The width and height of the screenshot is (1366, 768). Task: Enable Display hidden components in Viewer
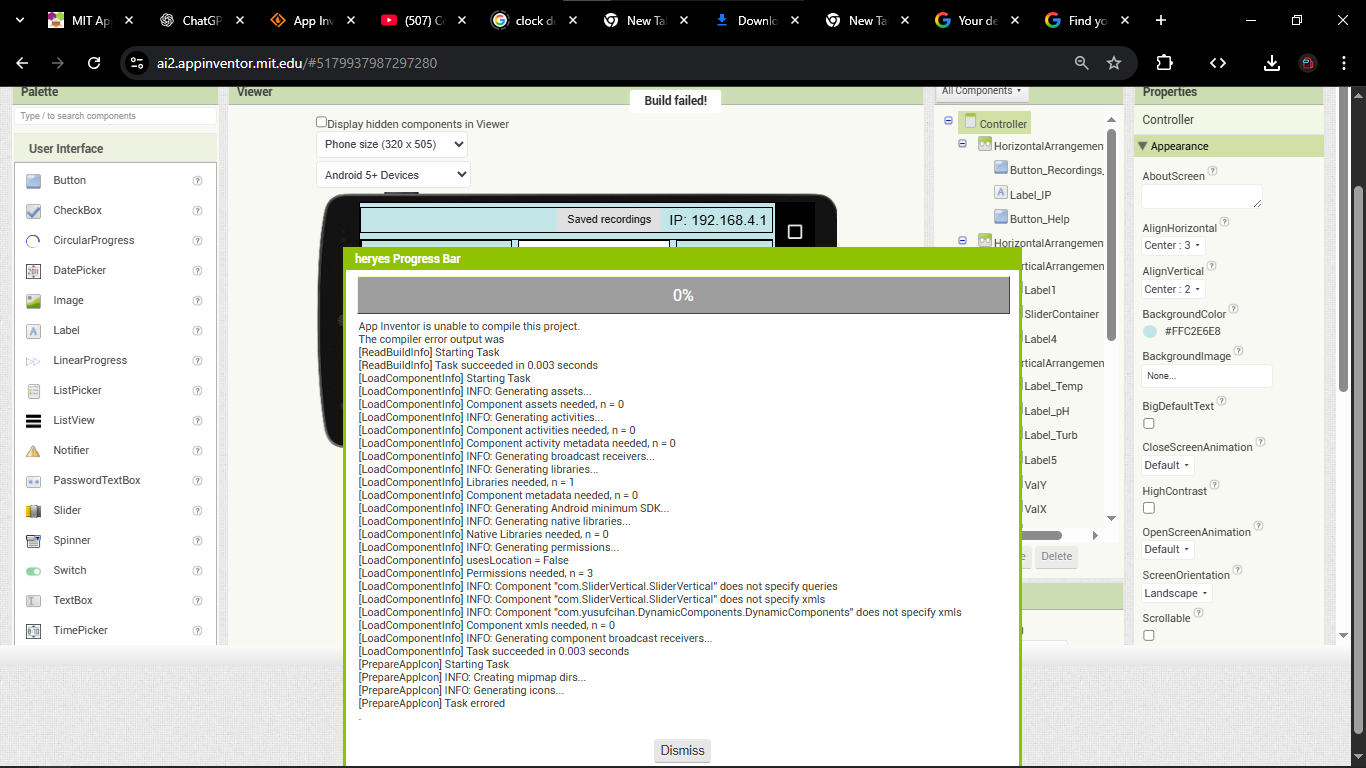[x=322, y=123]
